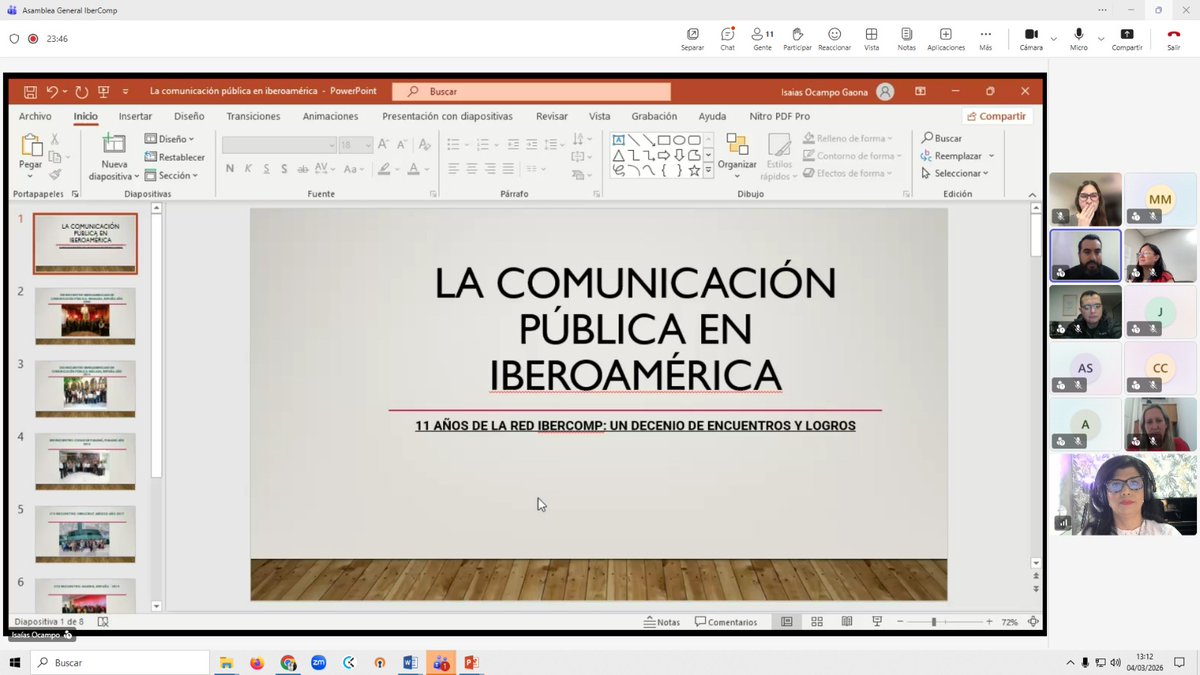Switch to slide sorter view in status bar
Image resolution: width=1200 pixels, height=675 pixels.
pyautogui.click(x=816, y=621)
